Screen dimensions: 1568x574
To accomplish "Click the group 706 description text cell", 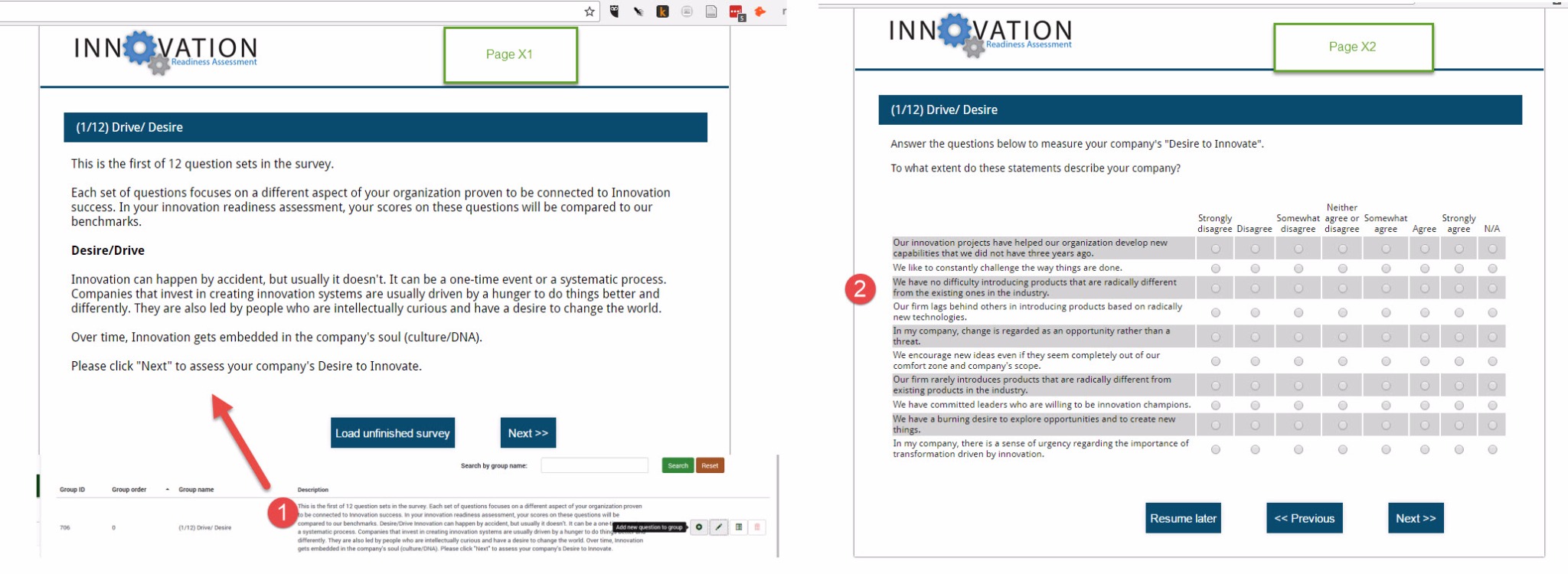I will coord(470,527).
